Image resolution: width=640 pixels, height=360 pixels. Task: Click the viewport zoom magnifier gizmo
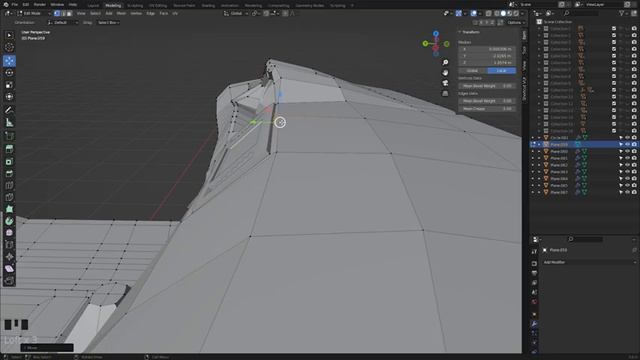[445, 62]
